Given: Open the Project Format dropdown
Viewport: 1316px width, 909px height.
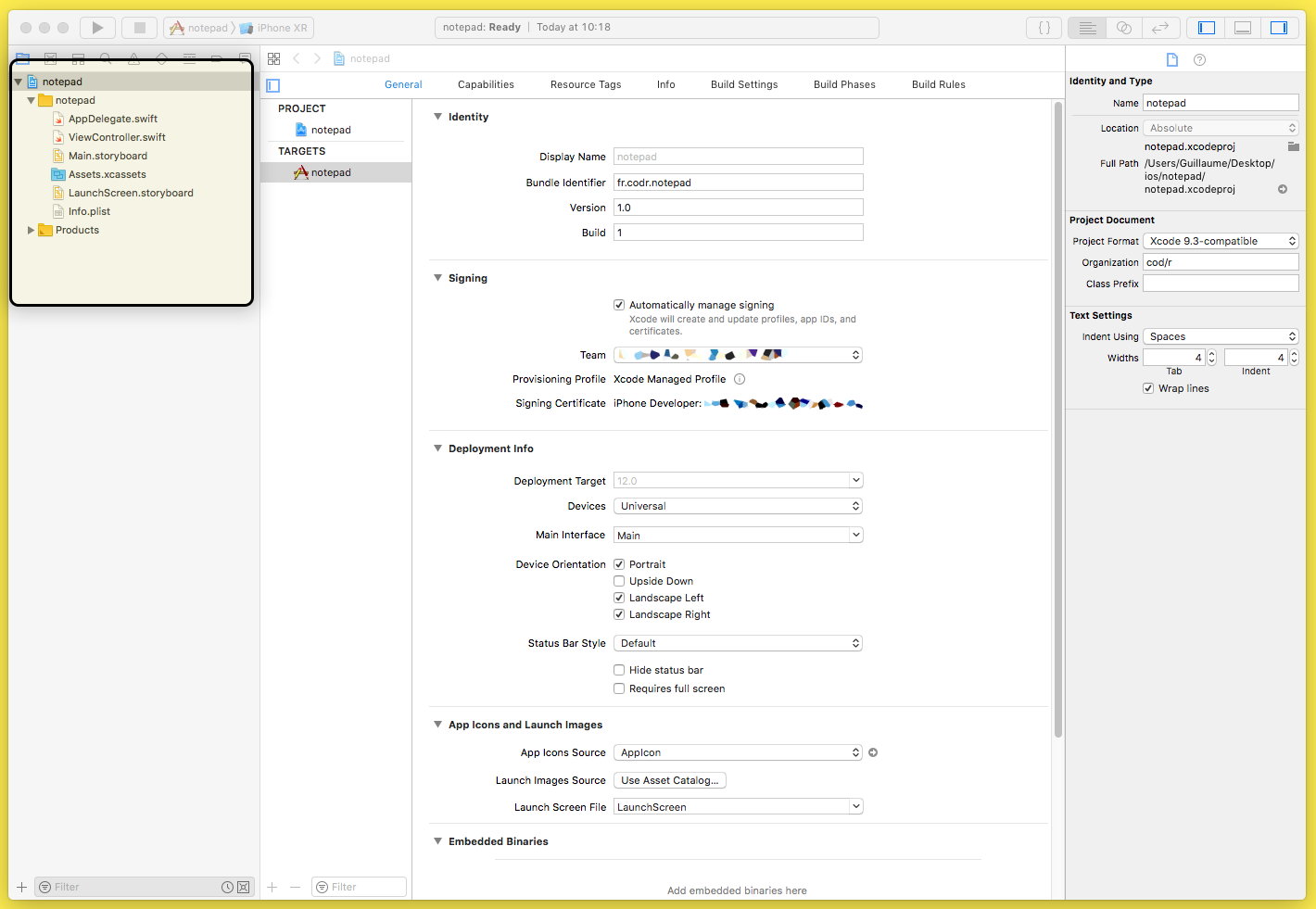Looking at the screenshot, I should click(1221, 241).
